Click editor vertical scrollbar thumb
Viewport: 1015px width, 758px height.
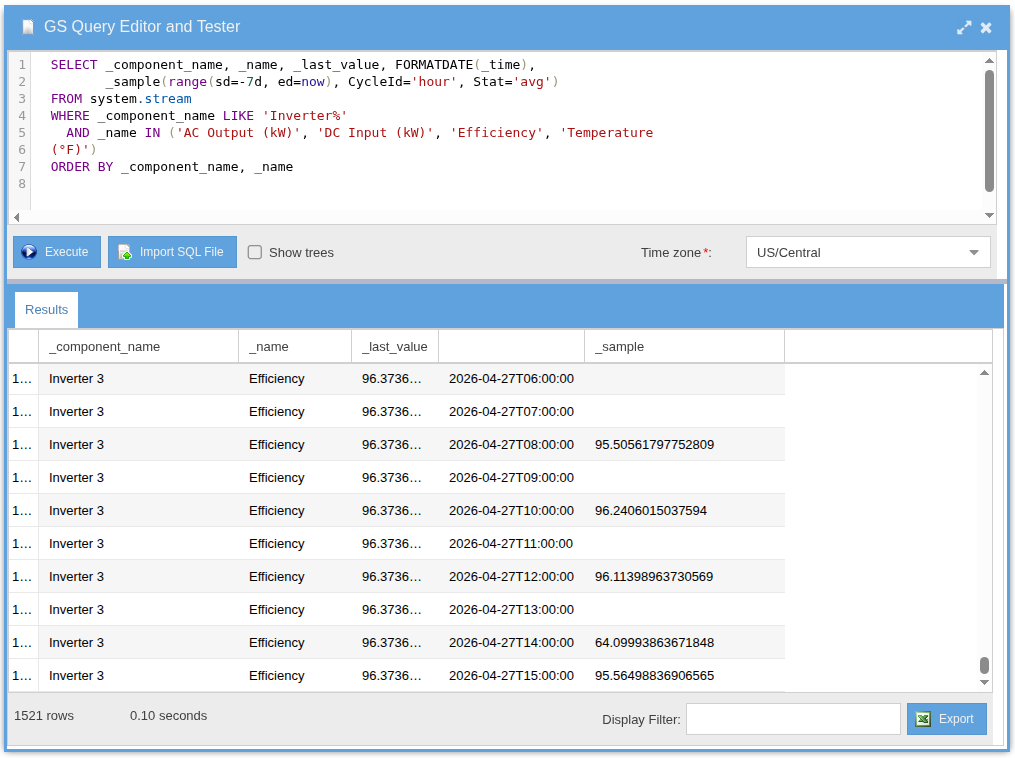pos(989,131)
